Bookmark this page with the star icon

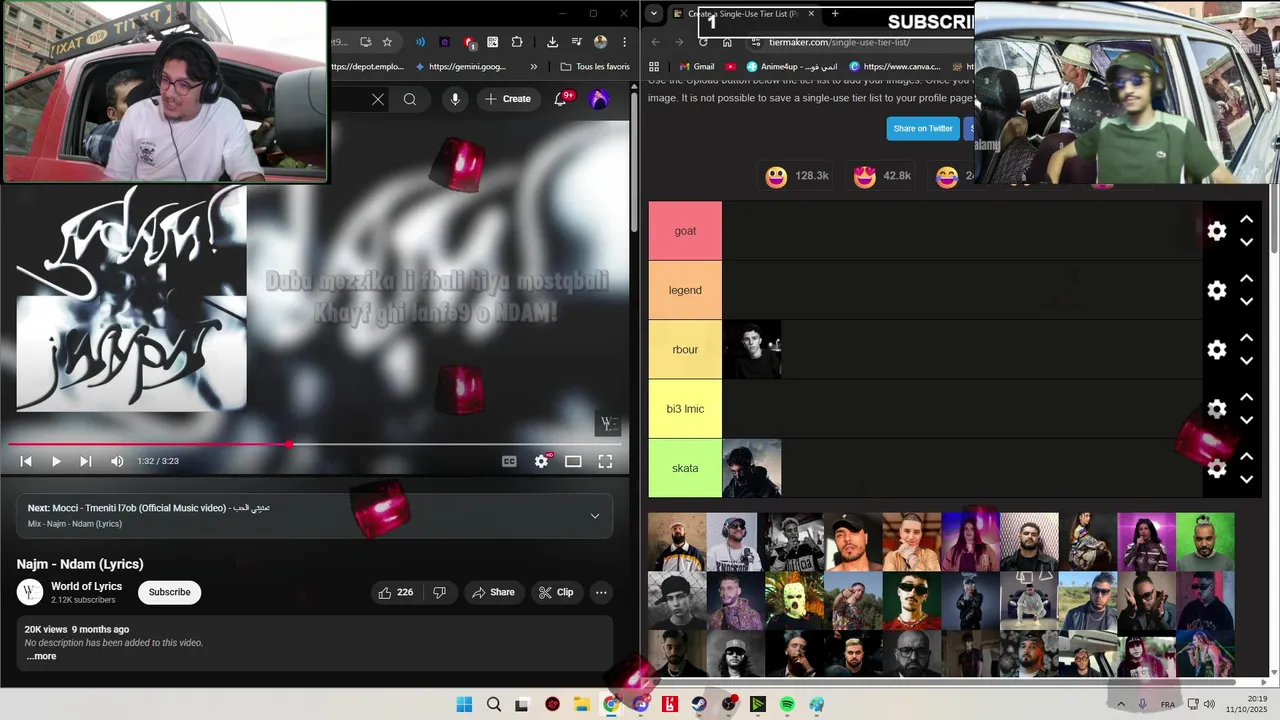[387, 42]
